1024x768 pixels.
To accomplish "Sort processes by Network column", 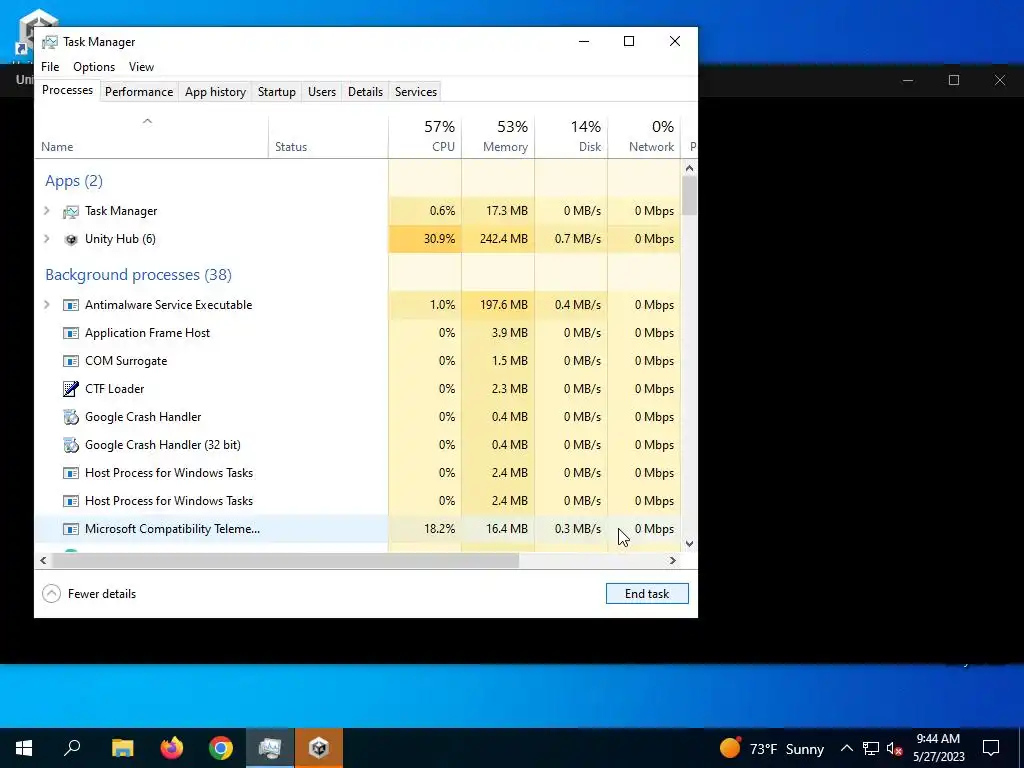I will pyautogui.click(x=645, y=137).
